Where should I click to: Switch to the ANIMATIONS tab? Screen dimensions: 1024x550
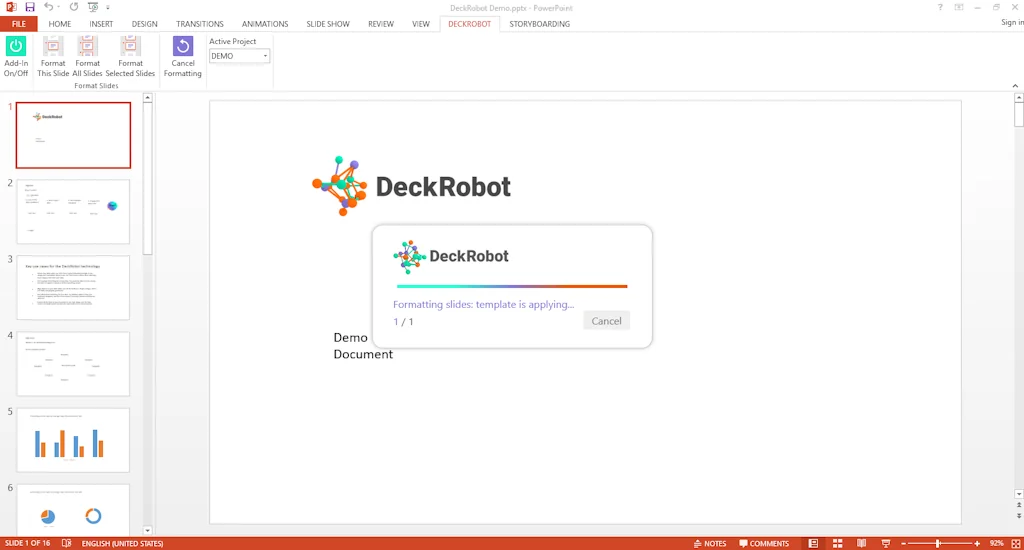(265, 24)
